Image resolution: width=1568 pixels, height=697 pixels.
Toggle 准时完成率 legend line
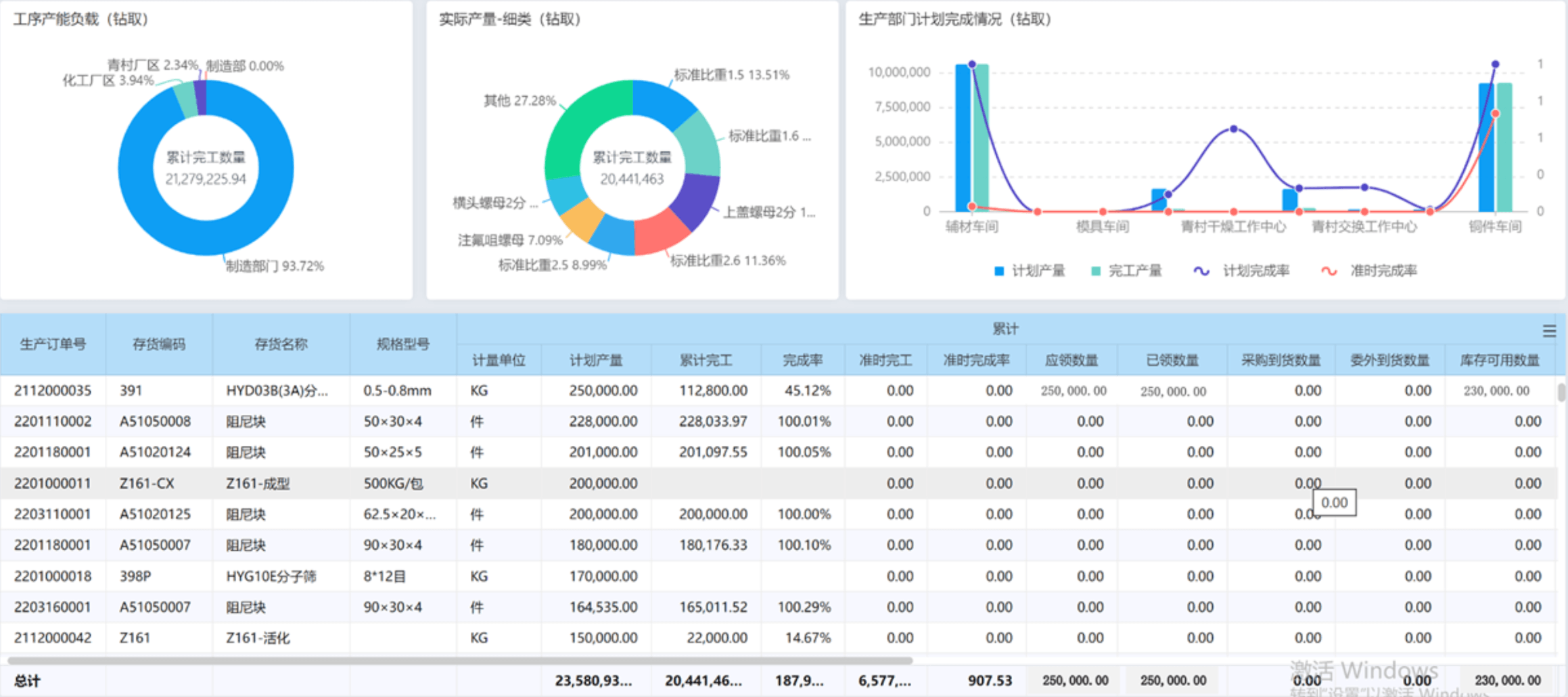(1369, 271)
